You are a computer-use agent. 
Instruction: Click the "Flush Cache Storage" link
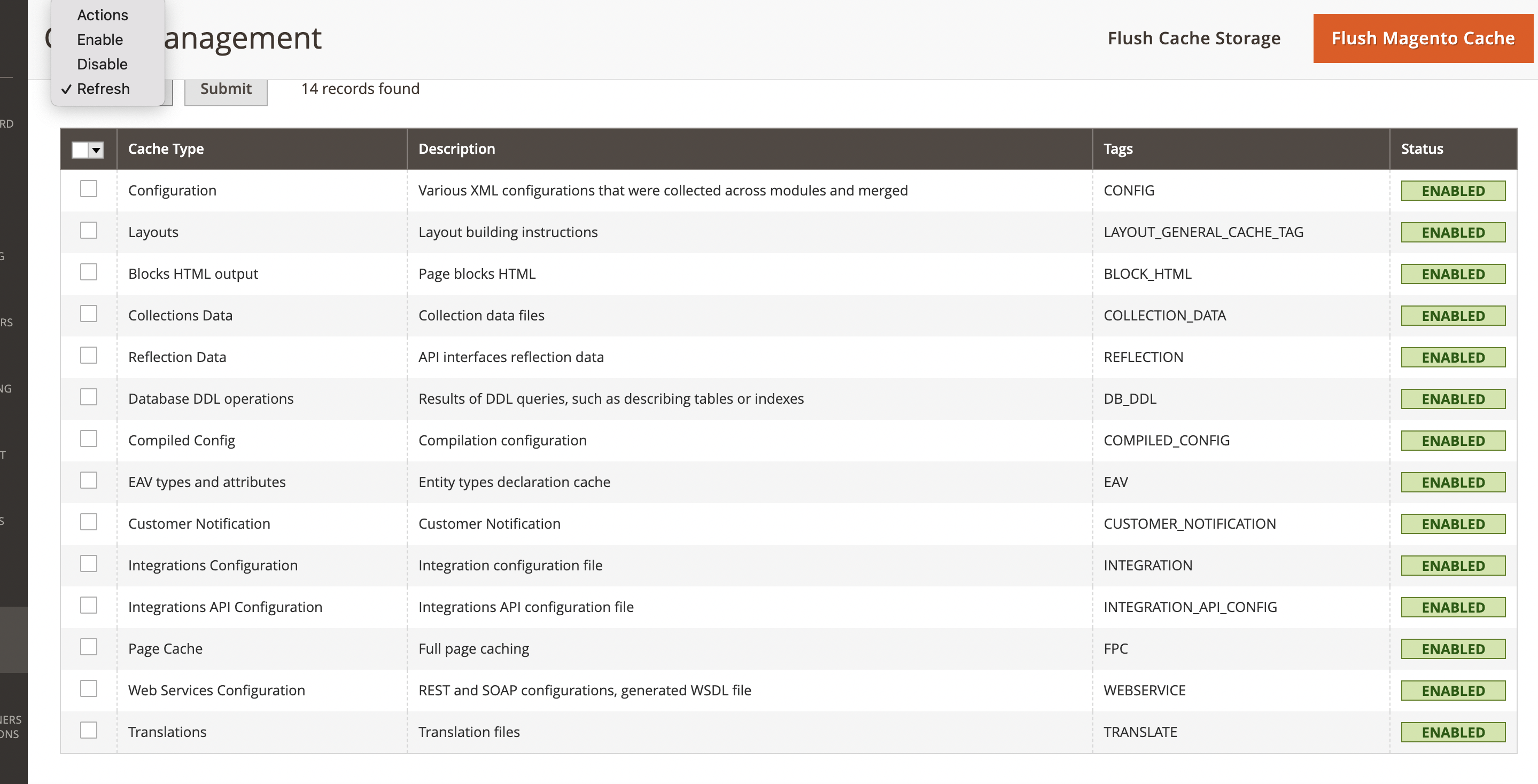pyautogui.click(x=1194, y=38)
